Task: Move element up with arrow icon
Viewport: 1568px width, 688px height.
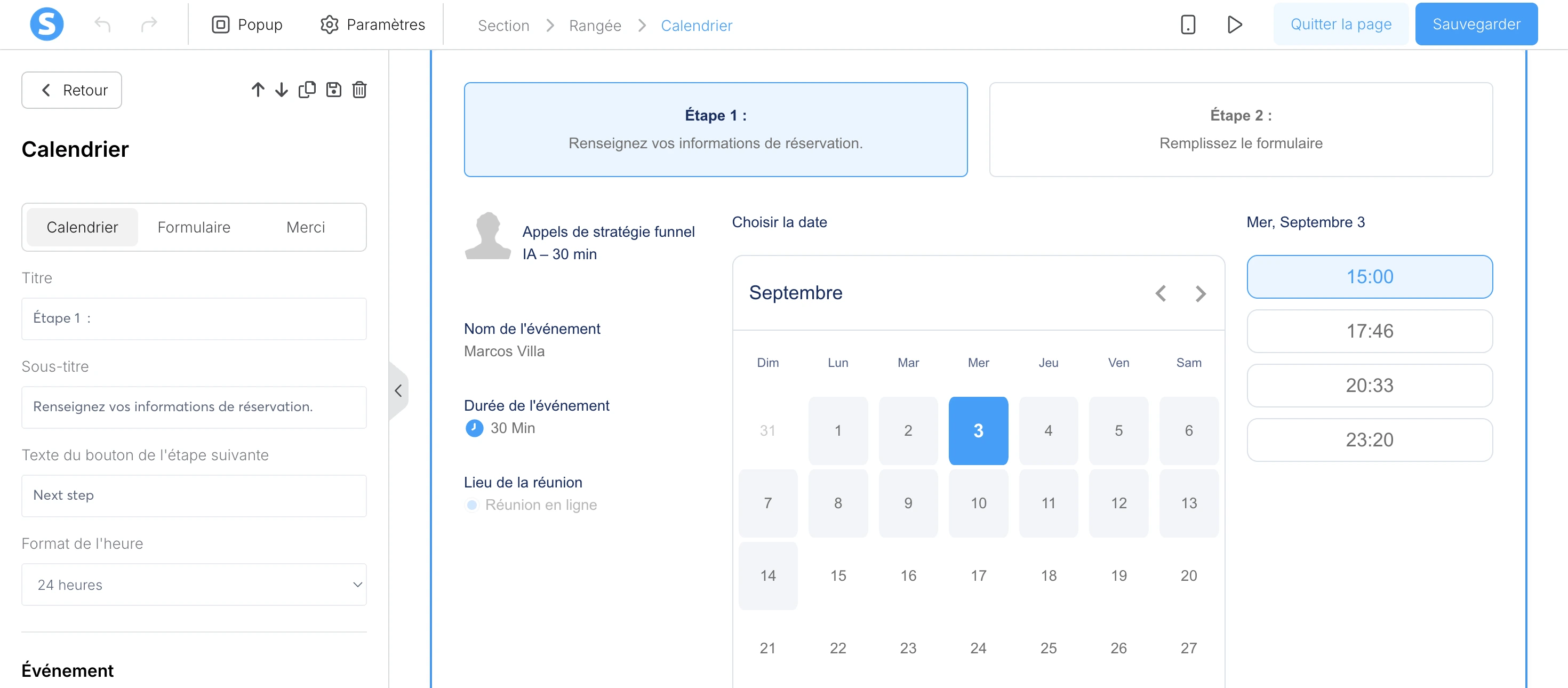Action: (x=258, y=90)
